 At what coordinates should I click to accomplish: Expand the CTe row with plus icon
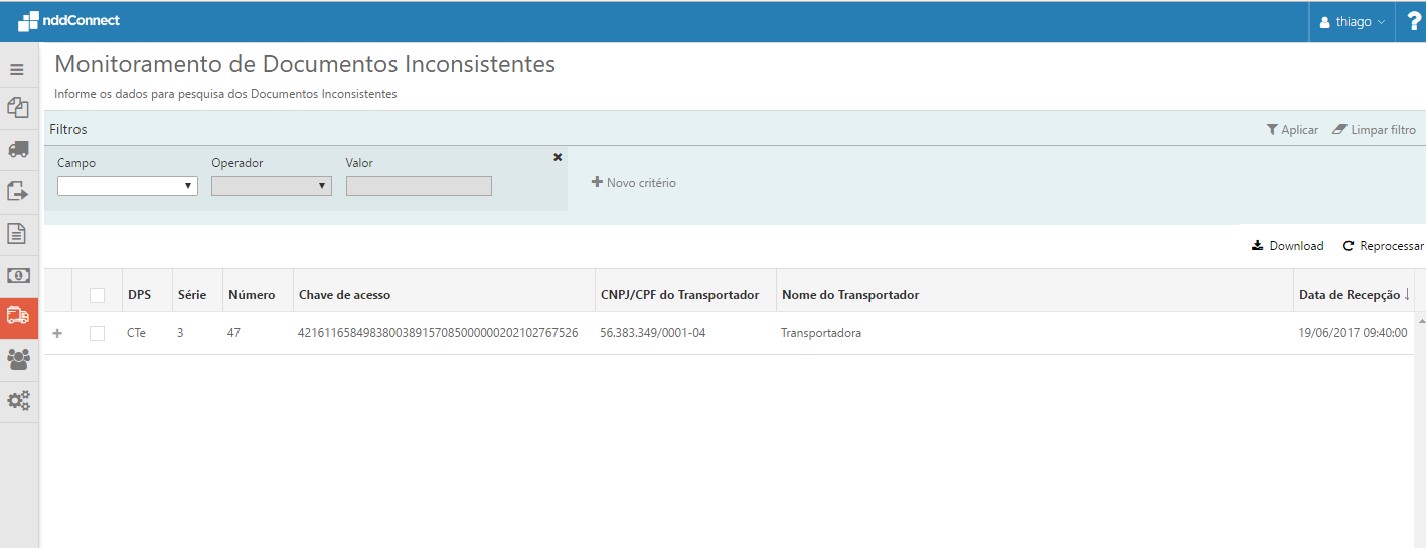[57, 333]
